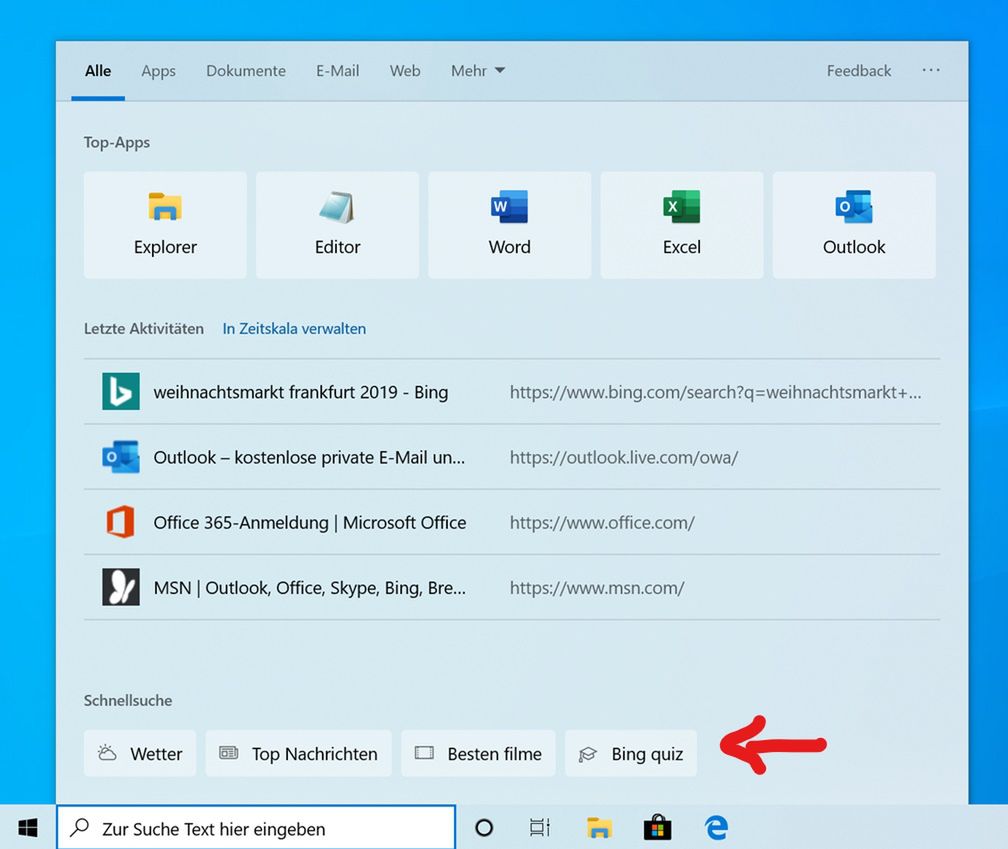Image resolution: width=1008 pixels, height=849 pixels.
Task: Click the film icon beside Besten filme
Action: click(424, 753)
